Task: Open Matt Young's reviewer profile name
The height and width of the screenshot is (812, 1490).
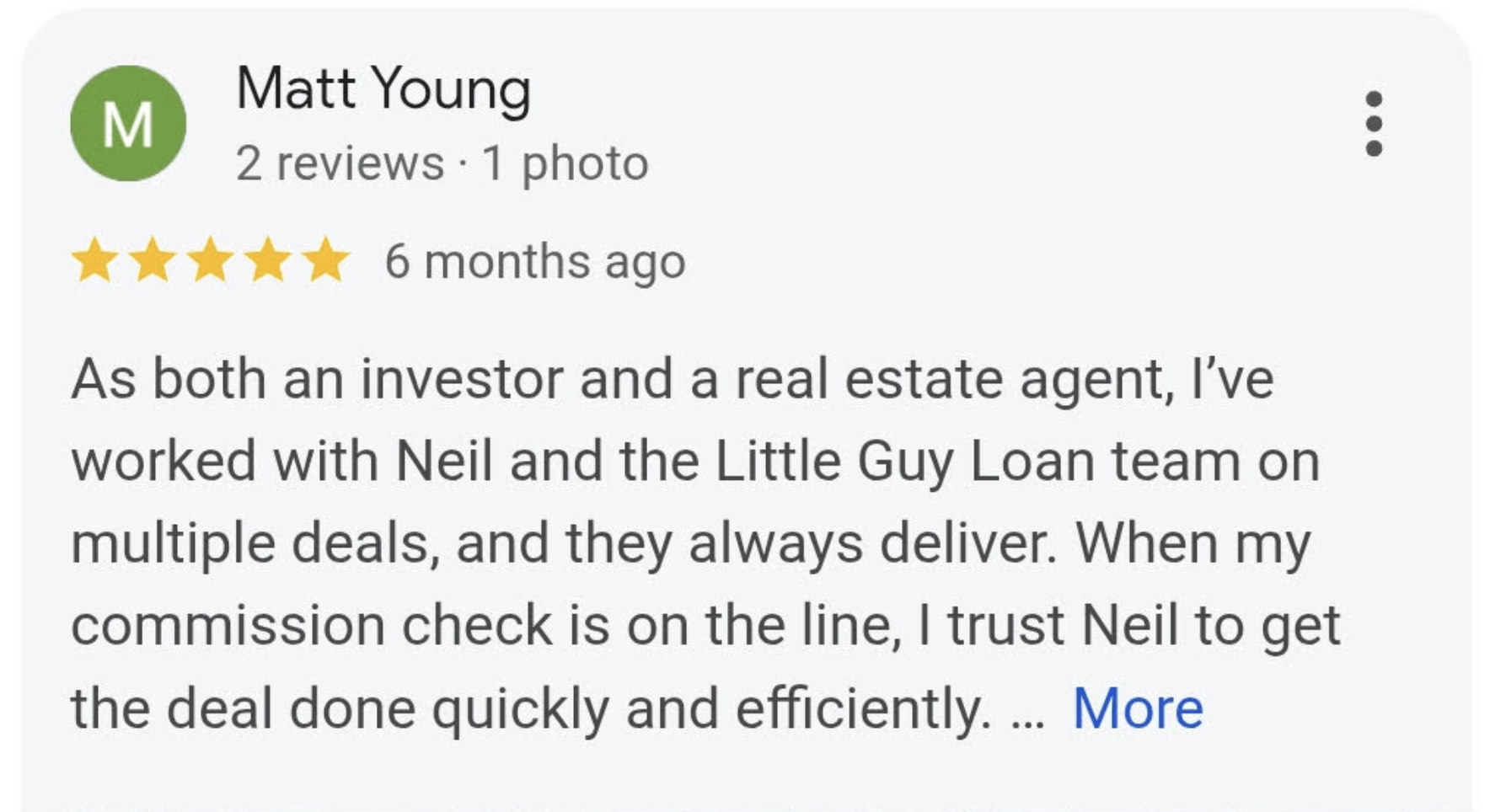Action: point(383,89)
